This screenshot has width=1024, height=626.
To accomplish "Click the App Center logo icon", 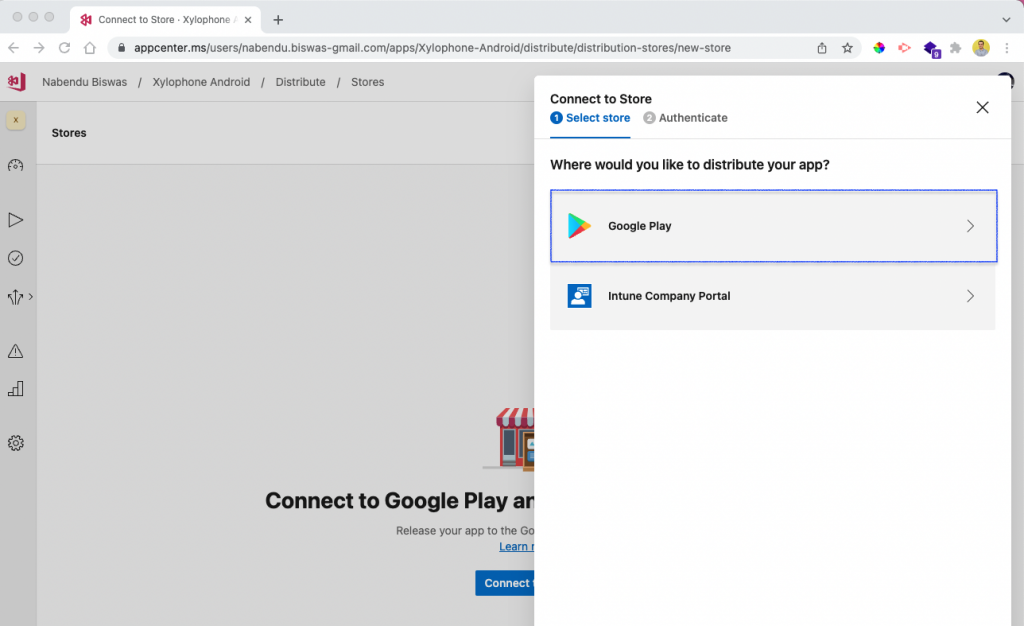I will click(x=16, y=82).
